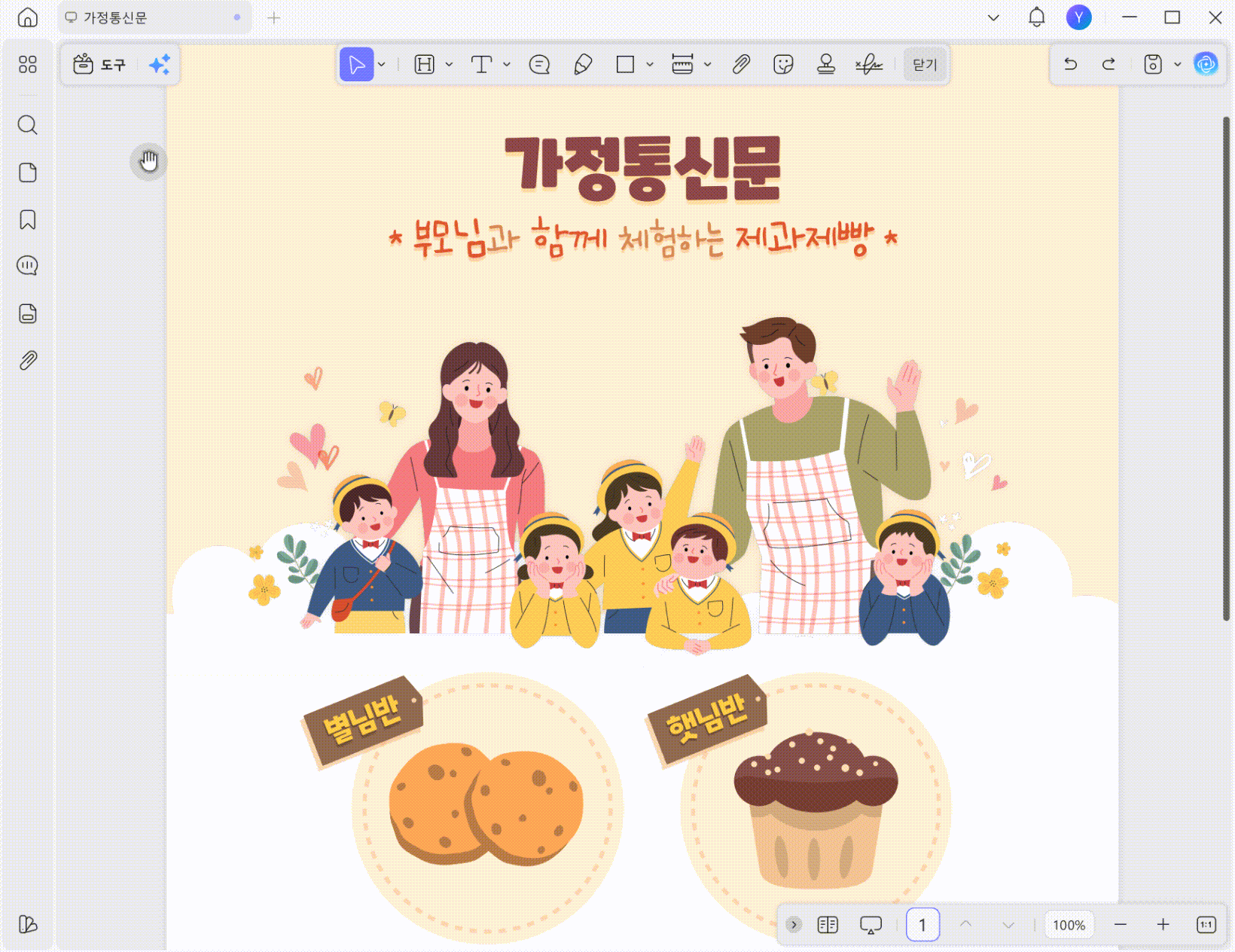This screenshot has width=1235, height=952.
Task: Toggle the reading view mode icon
Action: click(x=828, y=924)
